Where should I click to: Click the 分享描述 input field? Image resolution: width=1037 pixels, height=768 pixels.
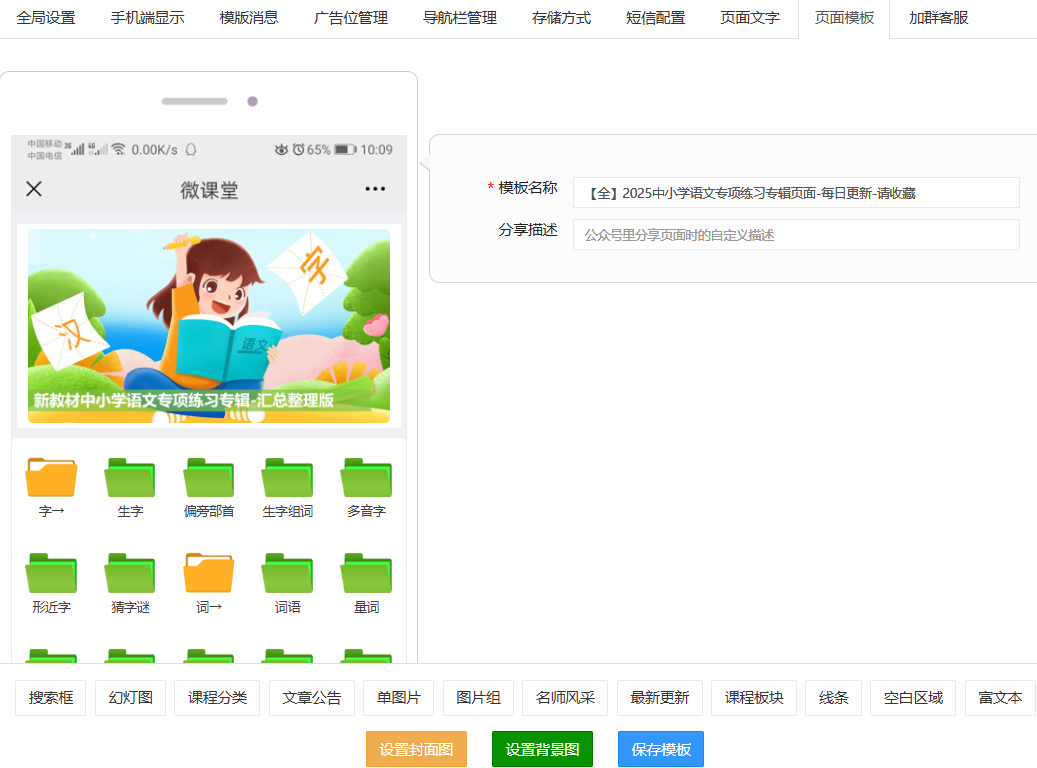796,235
